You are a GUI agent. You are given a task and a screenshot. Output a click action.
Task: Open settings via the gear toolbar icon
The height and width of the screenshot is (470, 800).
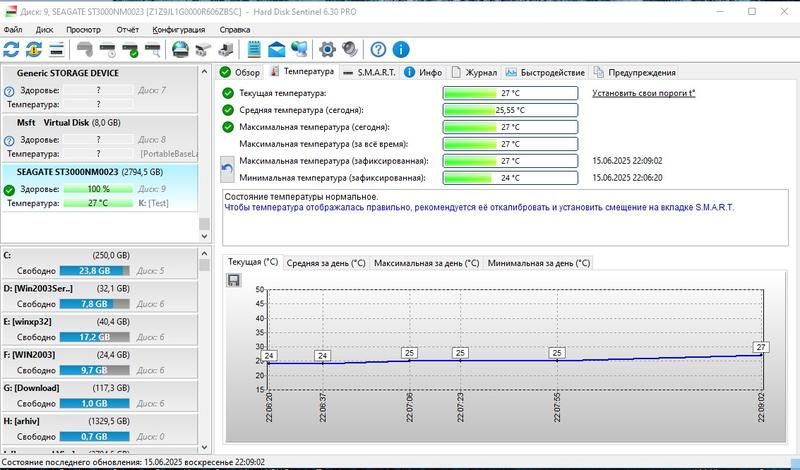[x=327, y=50]
